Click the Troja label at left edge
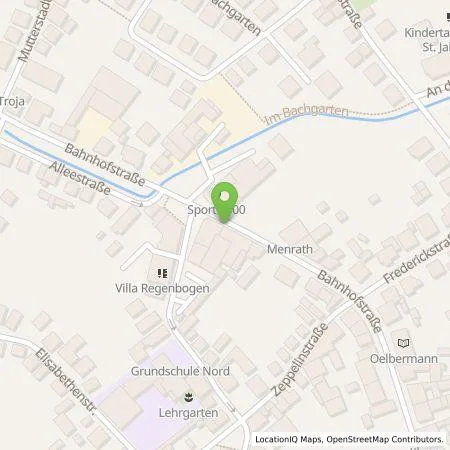Image resolution: width=450 pixels, height=450 pixels. [x=12, y=101]
